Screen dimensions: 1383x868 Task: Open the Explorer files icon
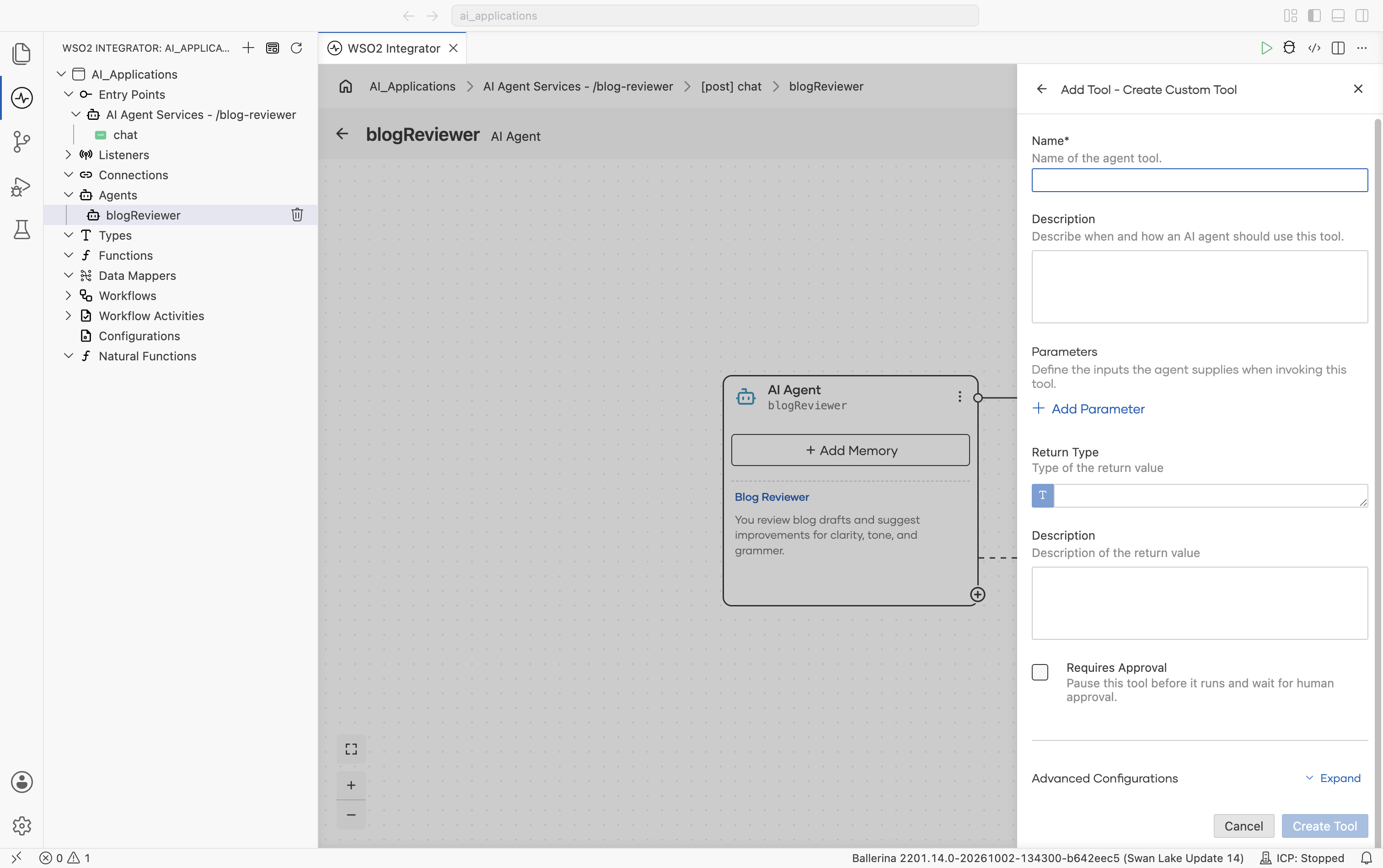coord(22,54)
